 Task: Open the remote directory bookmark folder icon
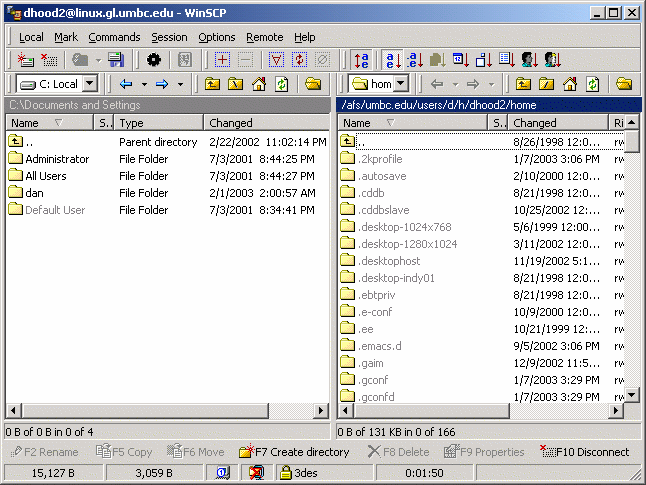click(624, 84)
